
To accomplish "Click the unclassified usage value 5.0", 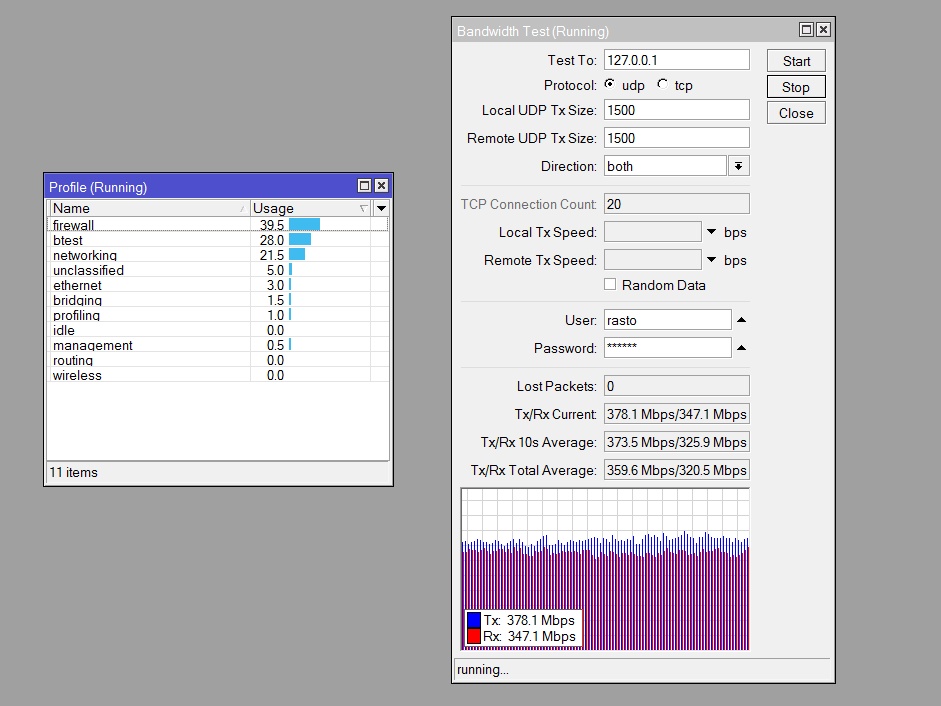I will [275, 270].
